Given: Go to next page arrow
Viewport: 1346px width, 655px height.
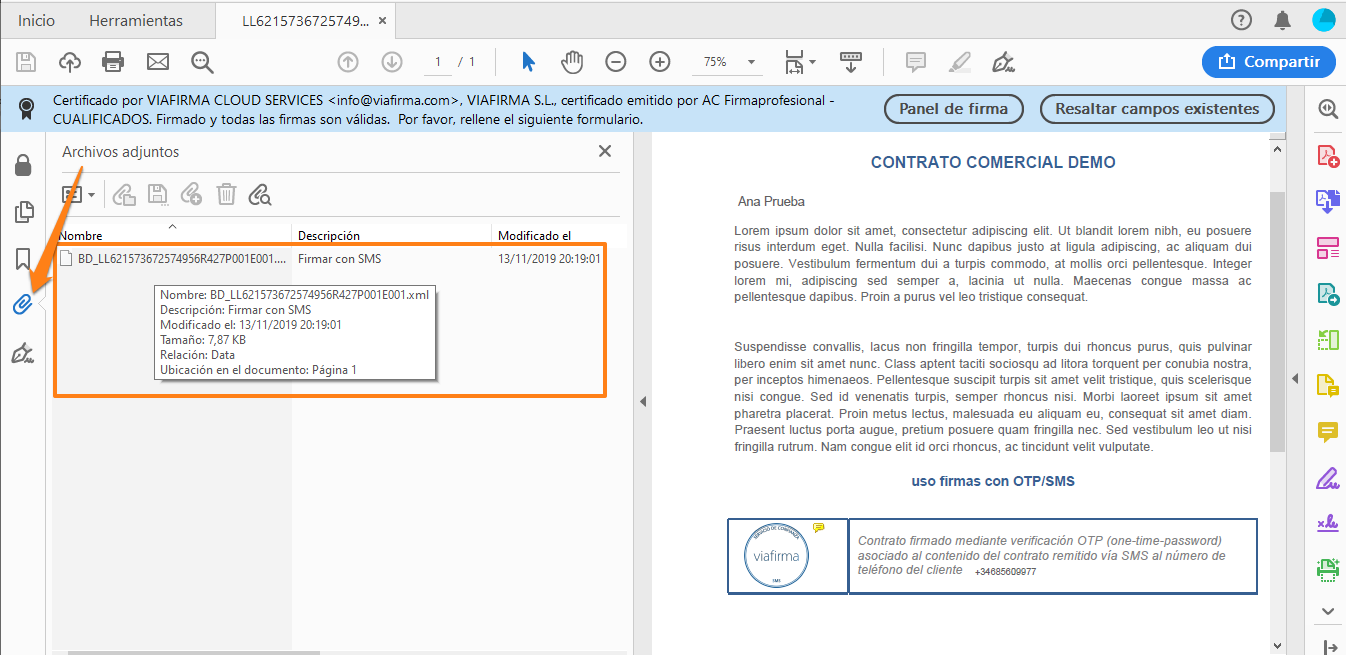Looking at the screenshot, I should (392, 62).
